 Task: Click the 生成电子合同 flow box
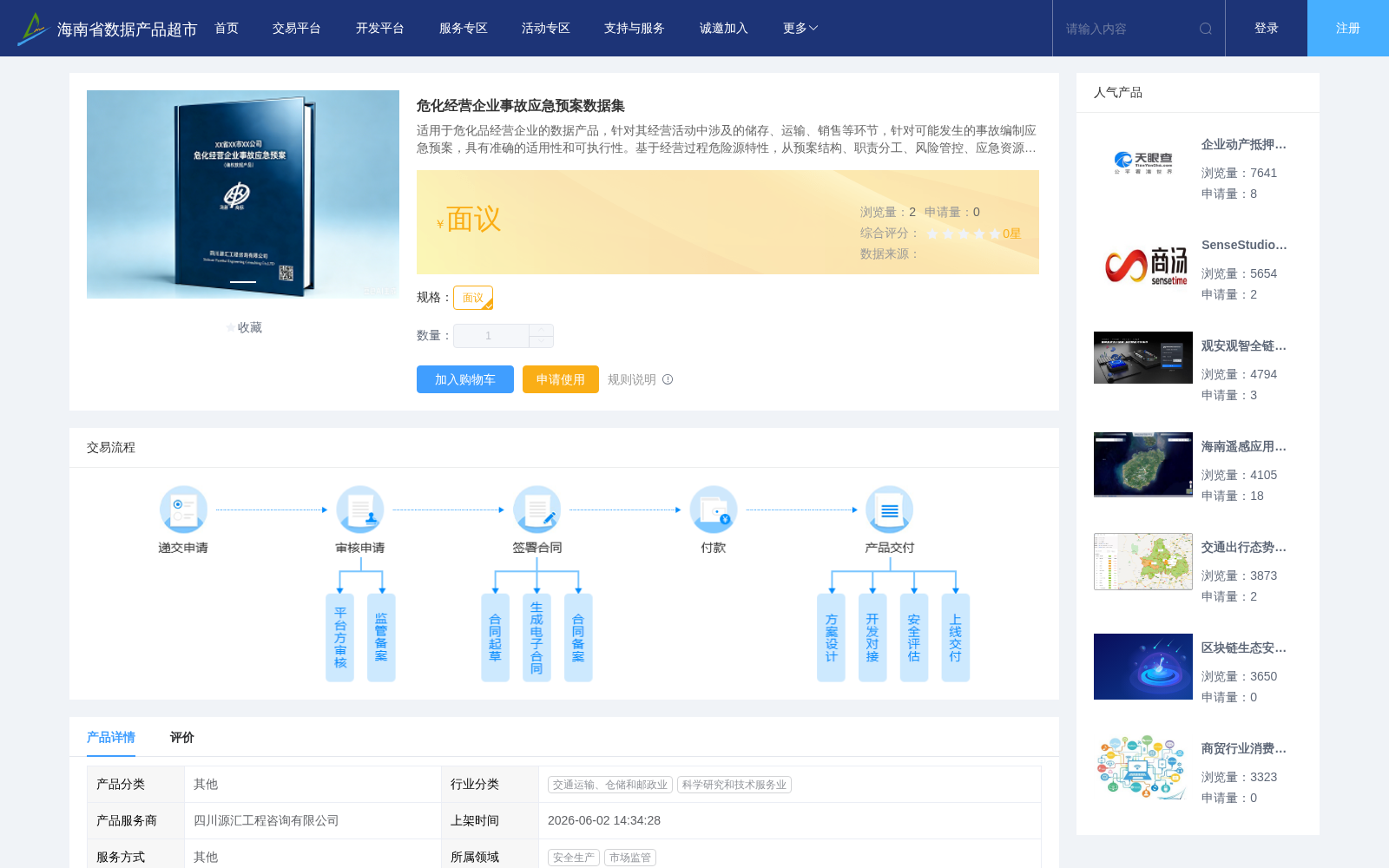coord(537,638)
